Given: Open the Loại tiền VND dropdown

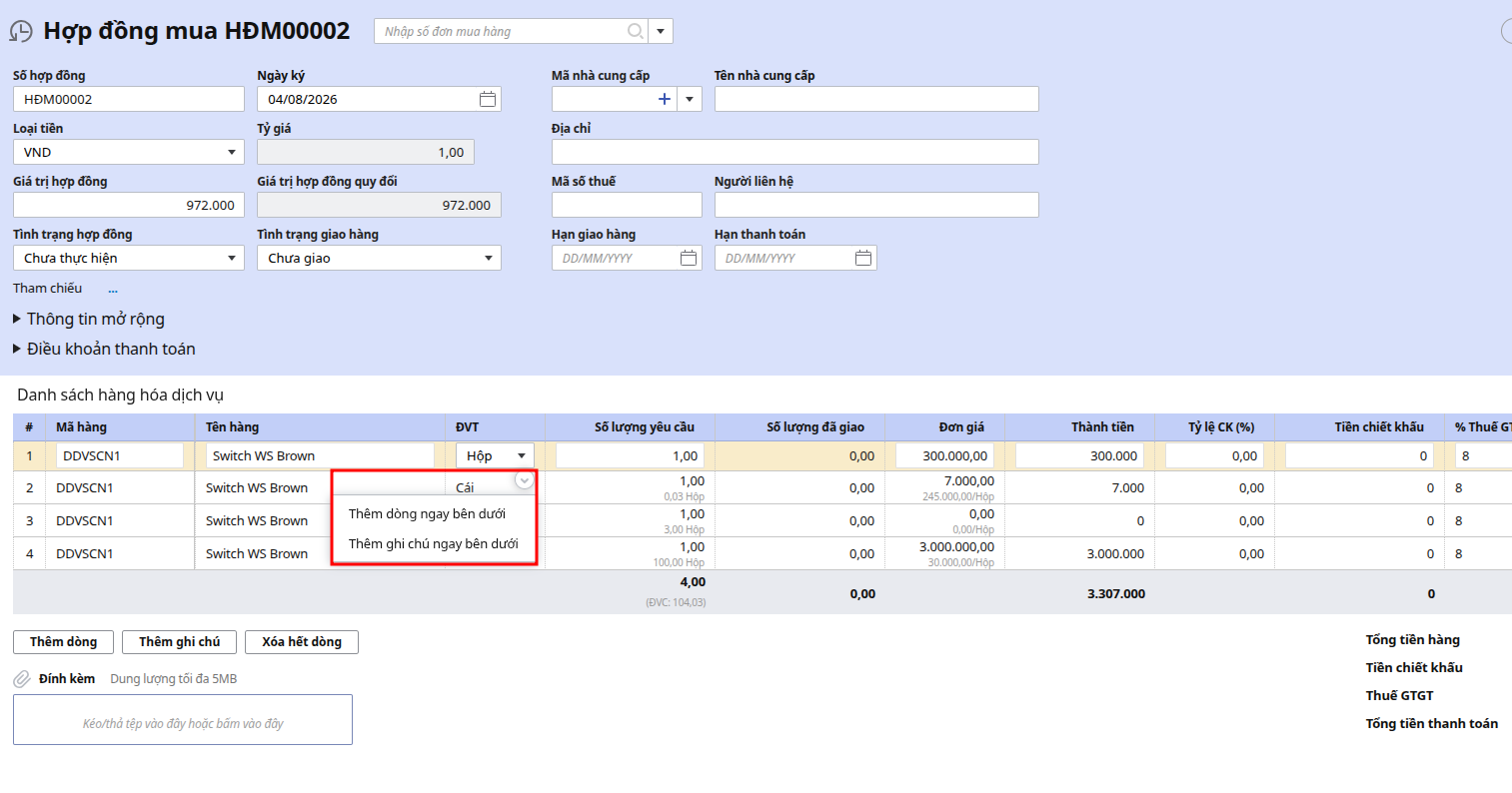Looking at the screenshot, I should [129, 152].
